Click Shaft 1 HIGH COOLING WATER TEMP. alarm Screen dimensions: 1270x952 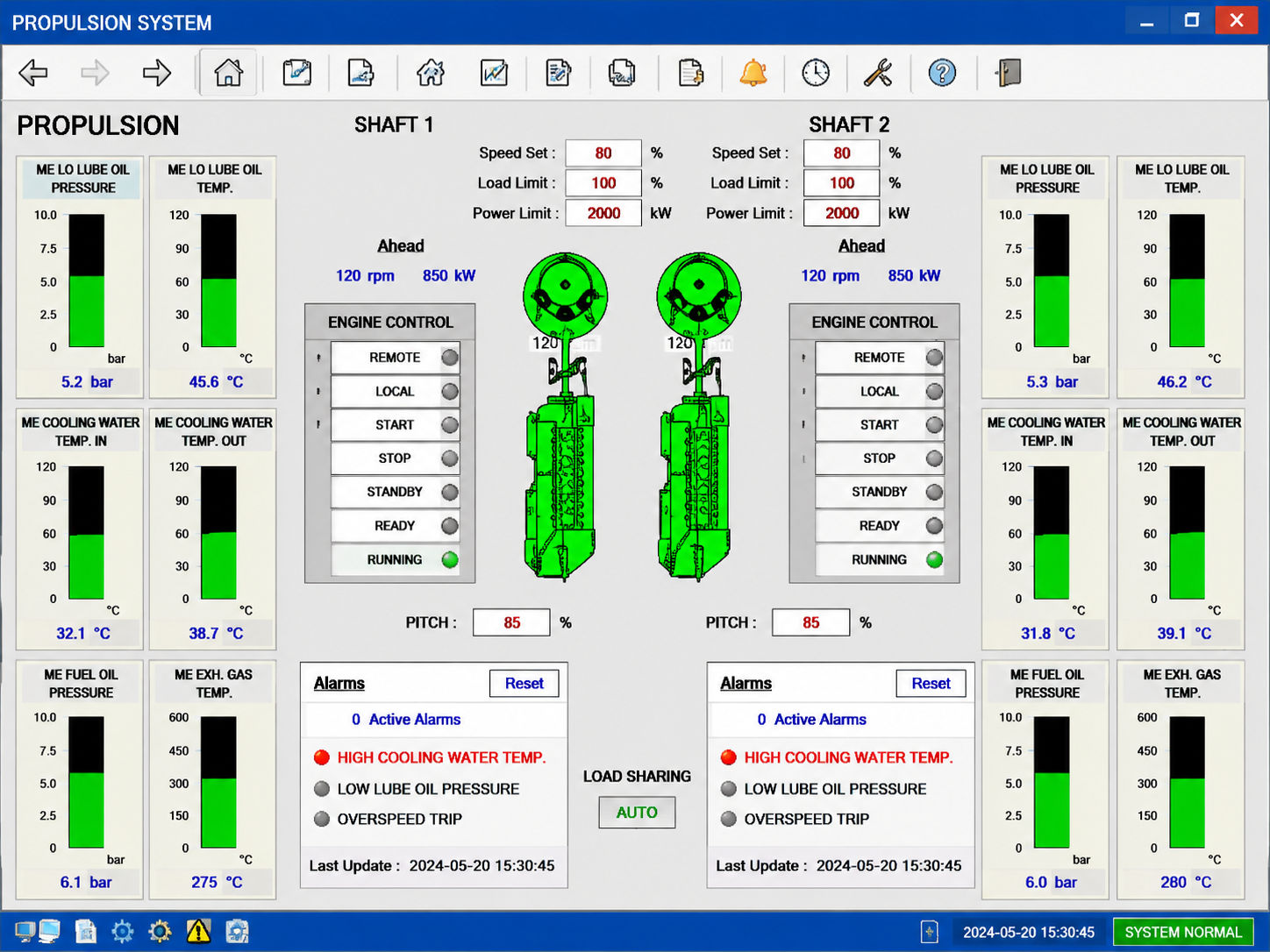coord(430,757)
